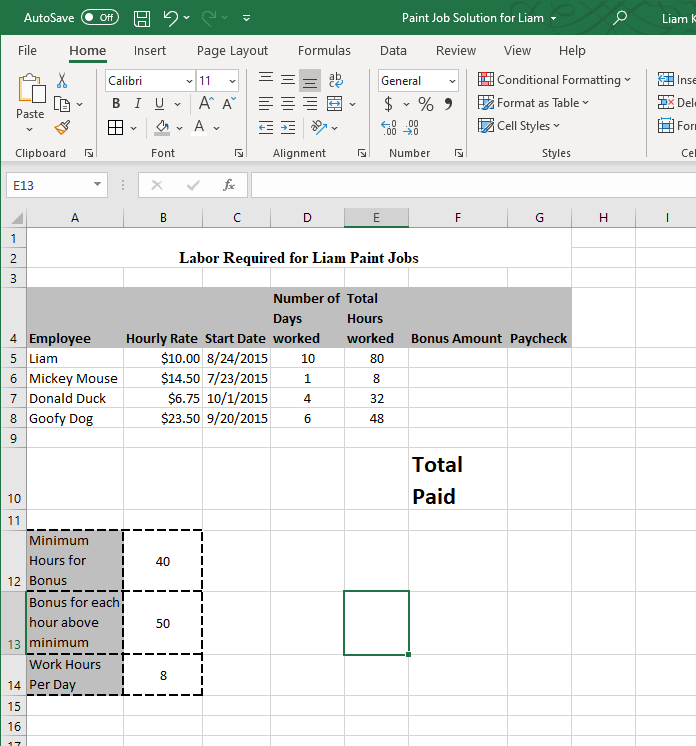The height and width of the screenshot is (746, 696).
Task: Open the Clipboard dialog launcher
Action: click(88, 153)
